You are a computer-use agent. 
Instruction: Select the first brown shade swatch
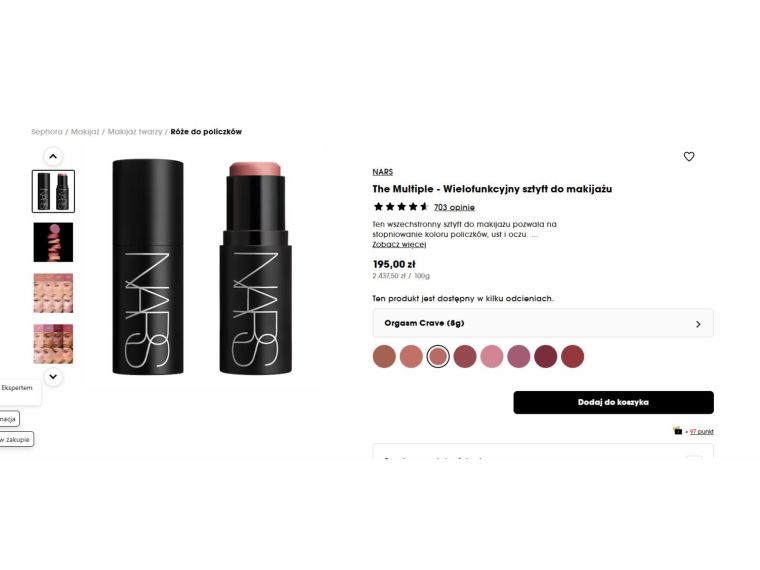click(x=384, y=356)
